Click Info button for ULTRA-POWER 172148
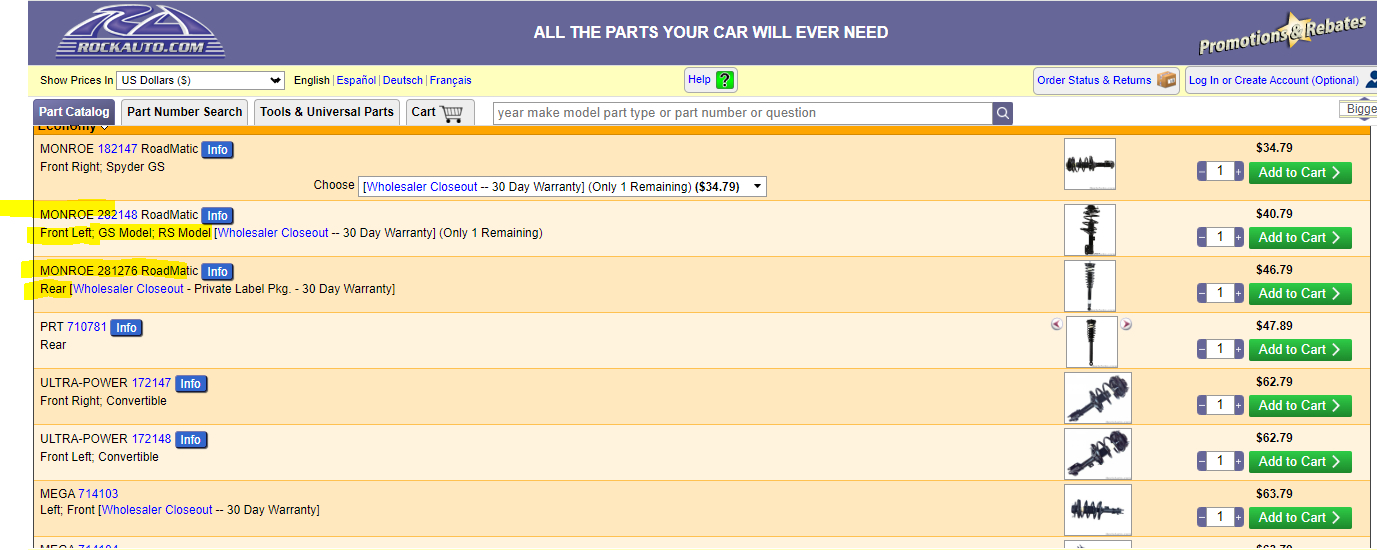The image size is (1377, 550). pos(191,440)
